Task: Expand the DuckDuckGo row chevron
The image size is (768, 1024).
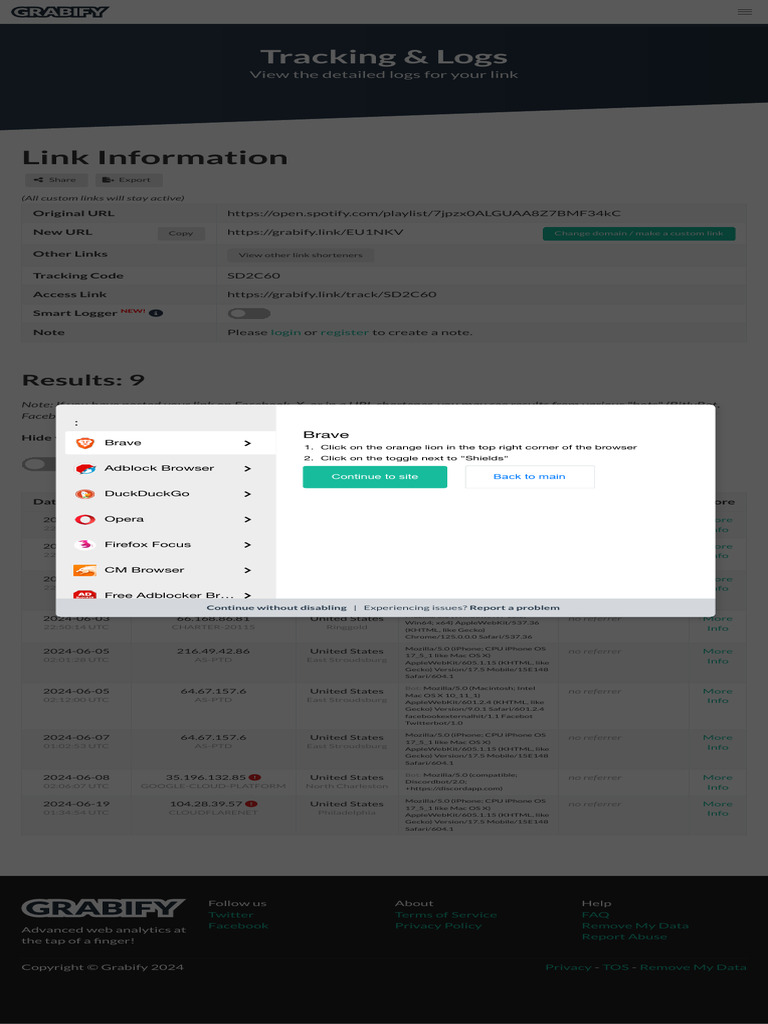Action: click(x=248, y=494)
